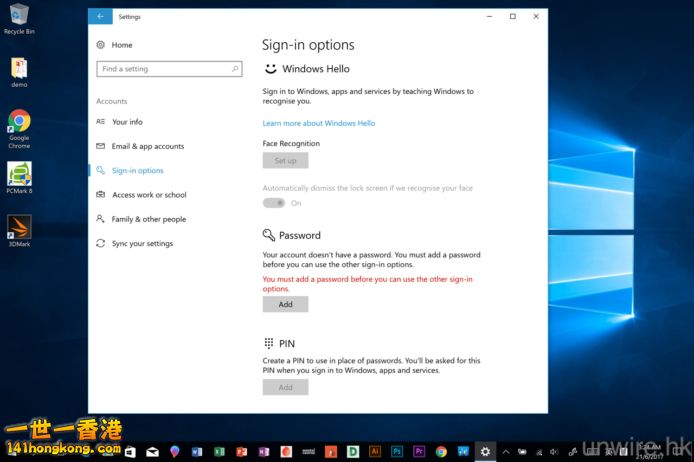The width and height of the screenshot is (694, 462).
Task: Click the envelope icon beside Email & app accounts
Action: point(101,146)
